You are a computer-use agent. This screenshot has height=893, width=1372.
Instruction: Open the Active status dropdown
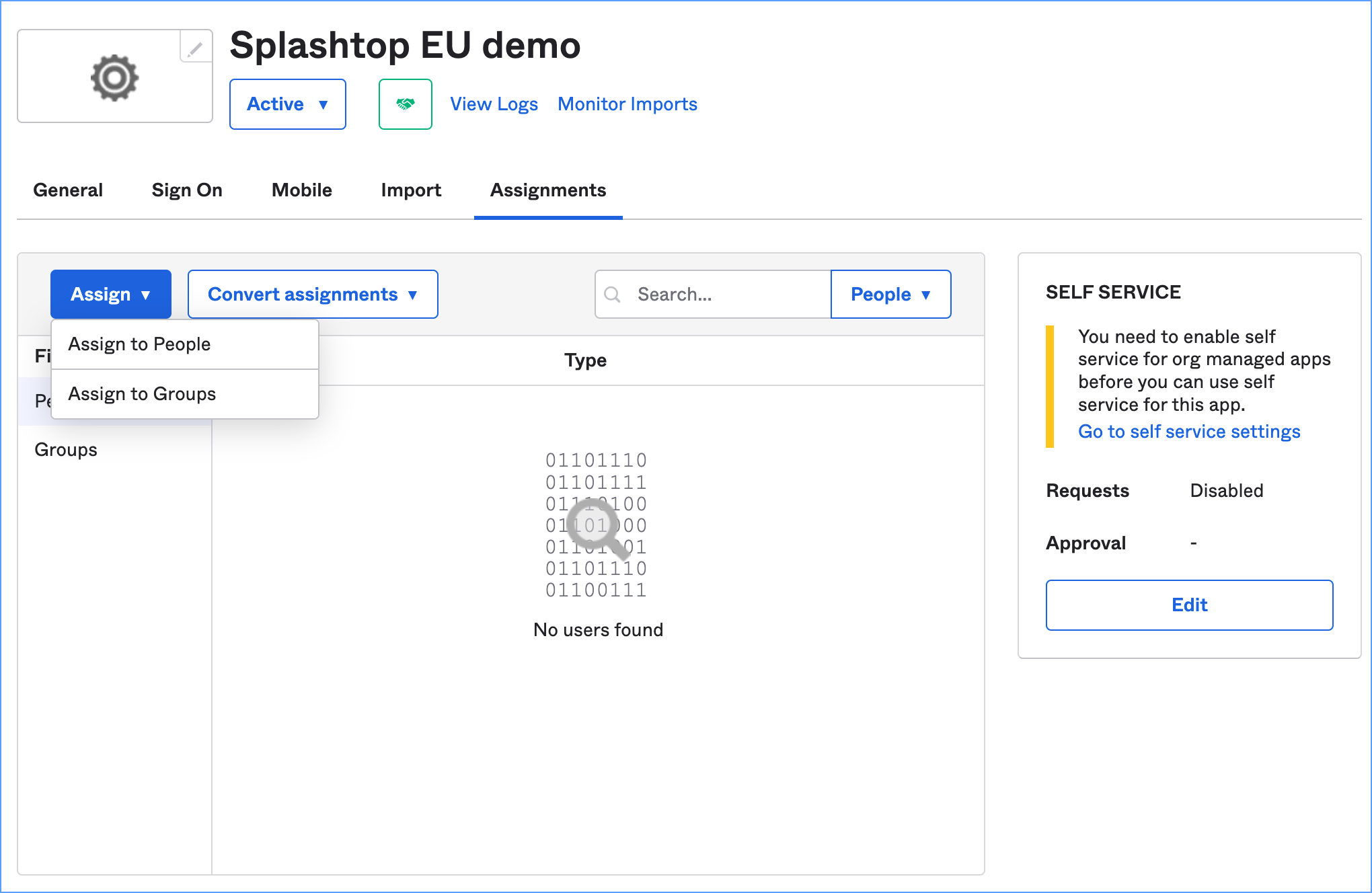288,104
